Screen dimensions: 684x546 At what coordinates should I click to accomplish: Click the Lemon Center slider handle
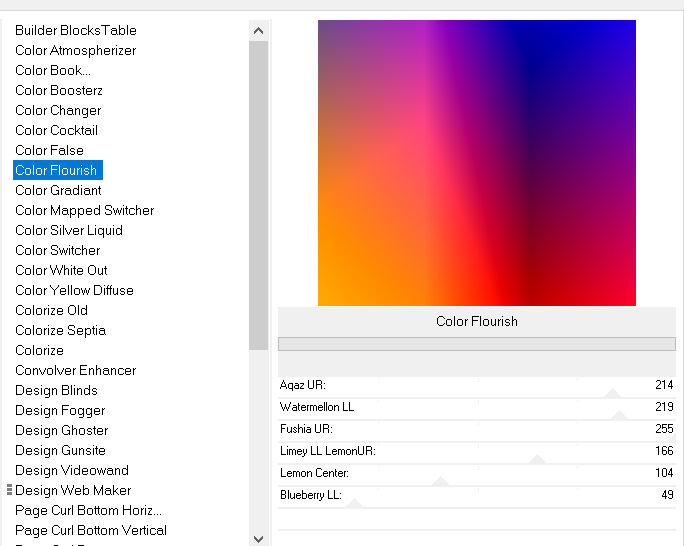(x=440, y=481)
